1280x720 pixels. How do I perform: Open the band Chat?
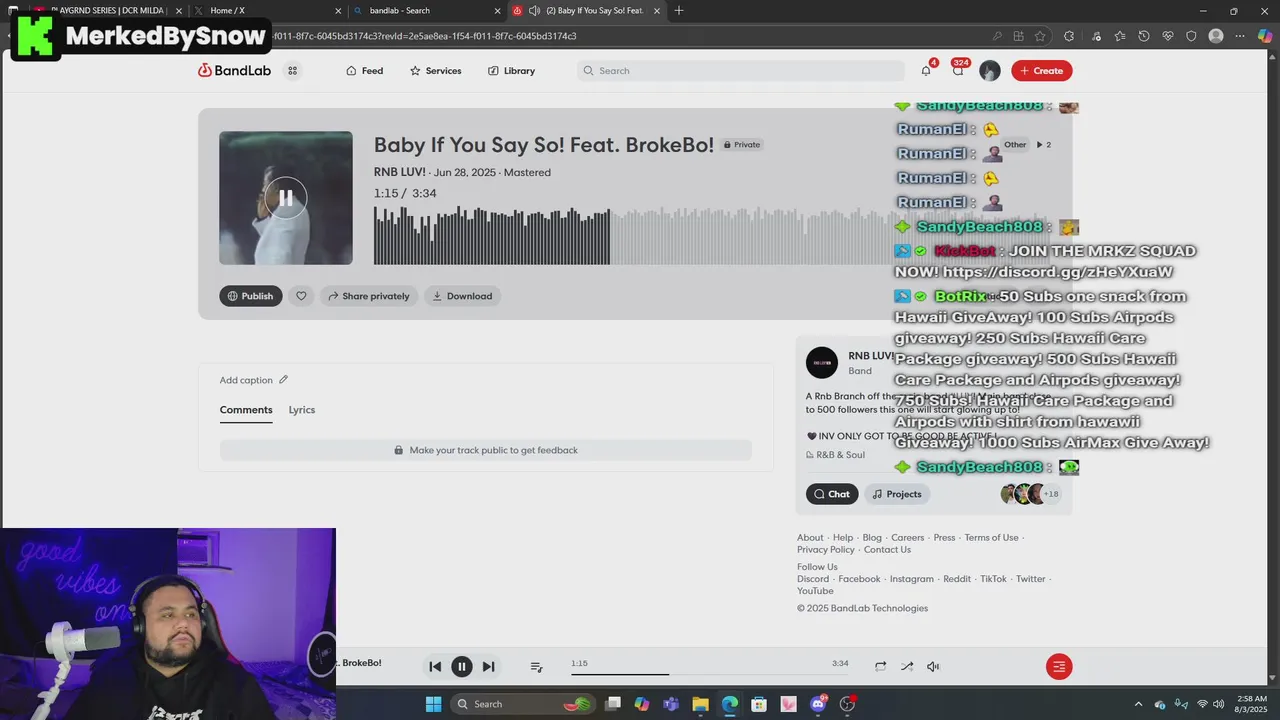click(832, 494)
